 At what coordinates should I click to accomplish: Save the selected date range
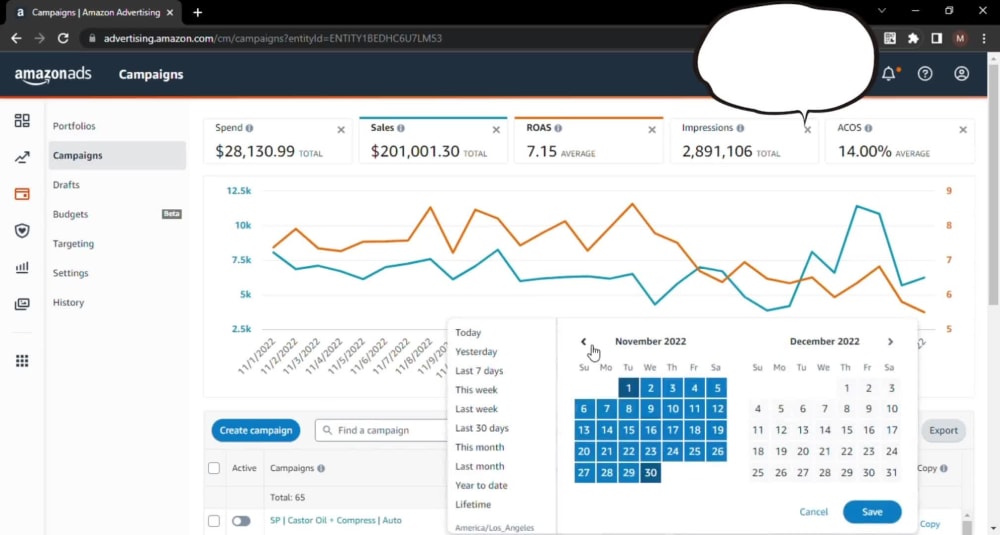click(x=872, y=512)
